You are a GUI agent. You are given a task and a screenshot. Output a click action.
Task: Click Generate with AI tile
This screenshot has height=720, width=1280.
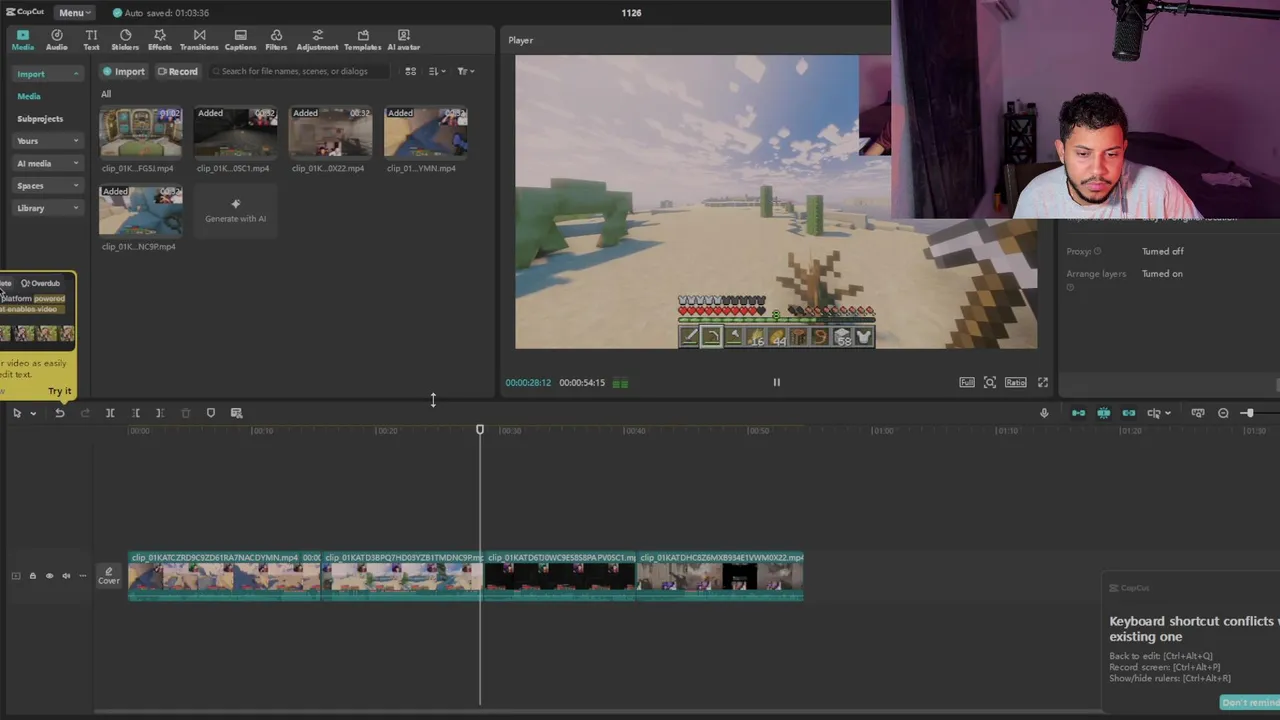[x=236, y=210]
